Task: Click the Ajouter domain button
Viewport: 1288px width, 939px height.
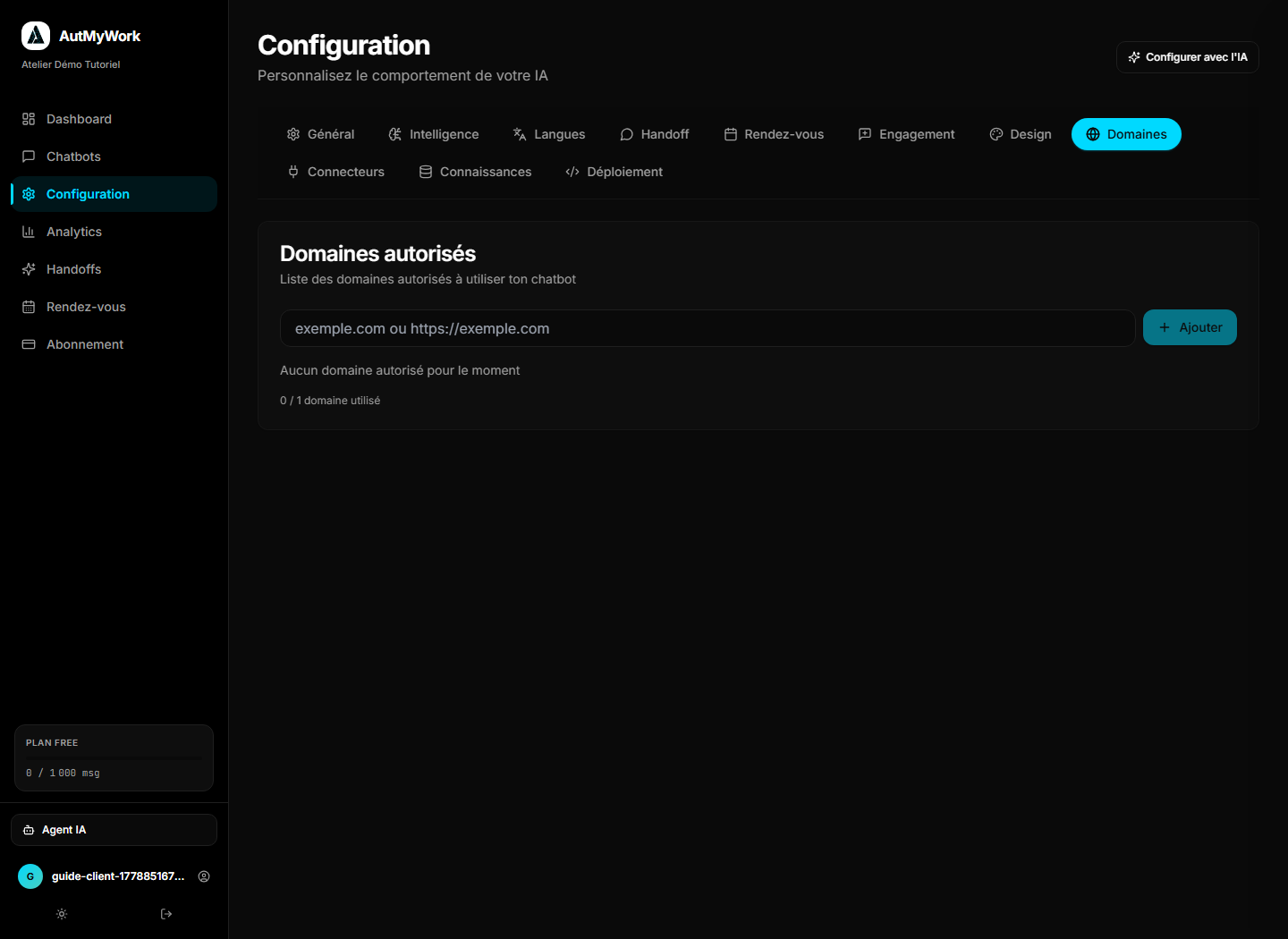Action: [x=1190, y=327]
